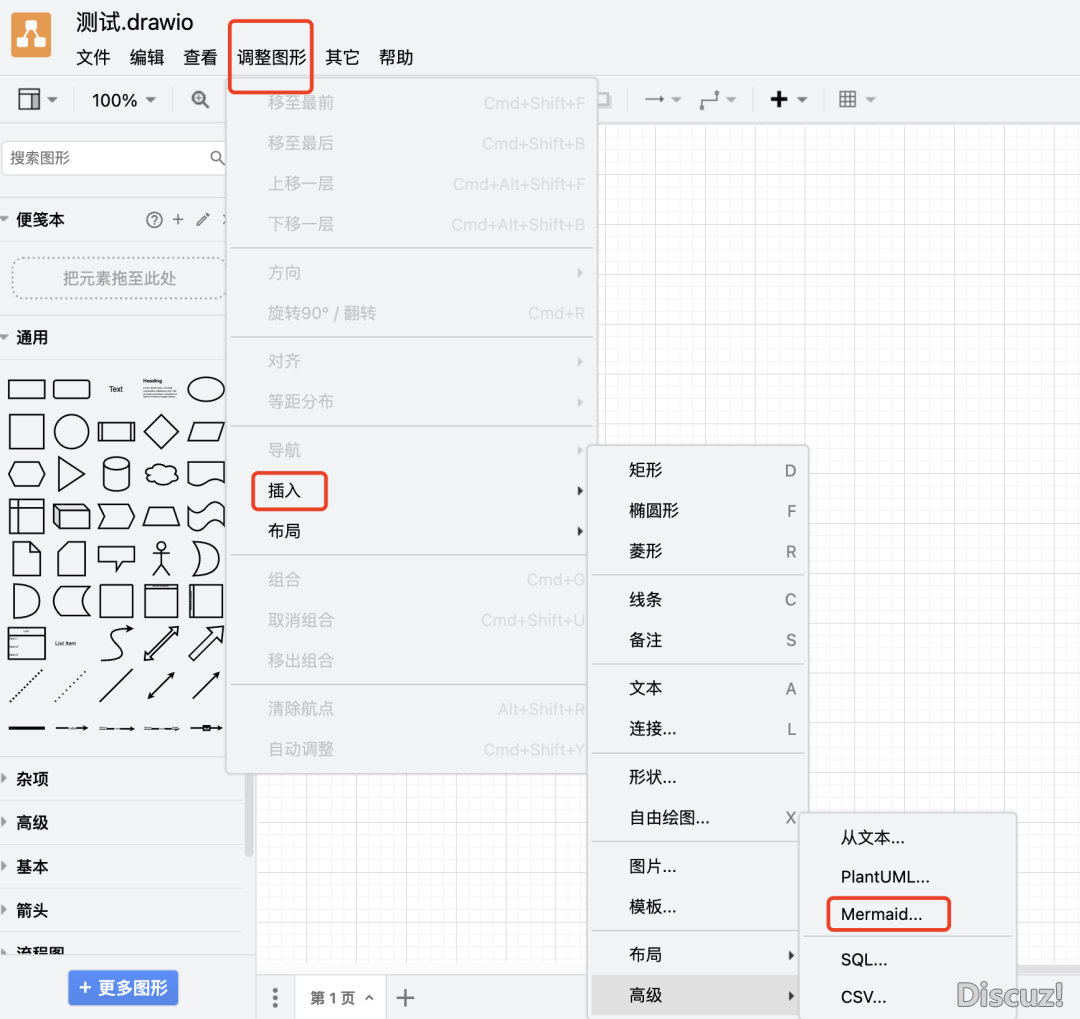The image size is (1080, 1019).
Task: Open the 100% zoom level dropdown
Action: [x=124, y=100]
